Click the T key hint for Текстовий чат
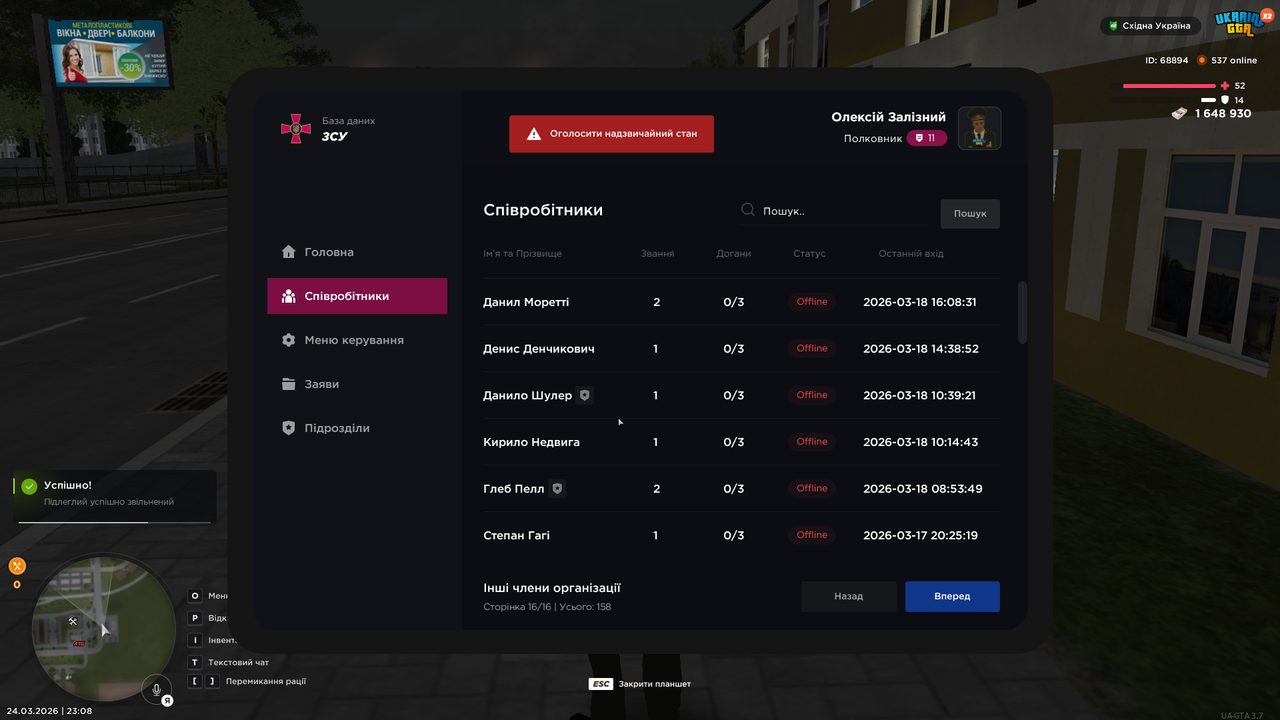This screenshot has width=1280, height=720. [195, 662]
